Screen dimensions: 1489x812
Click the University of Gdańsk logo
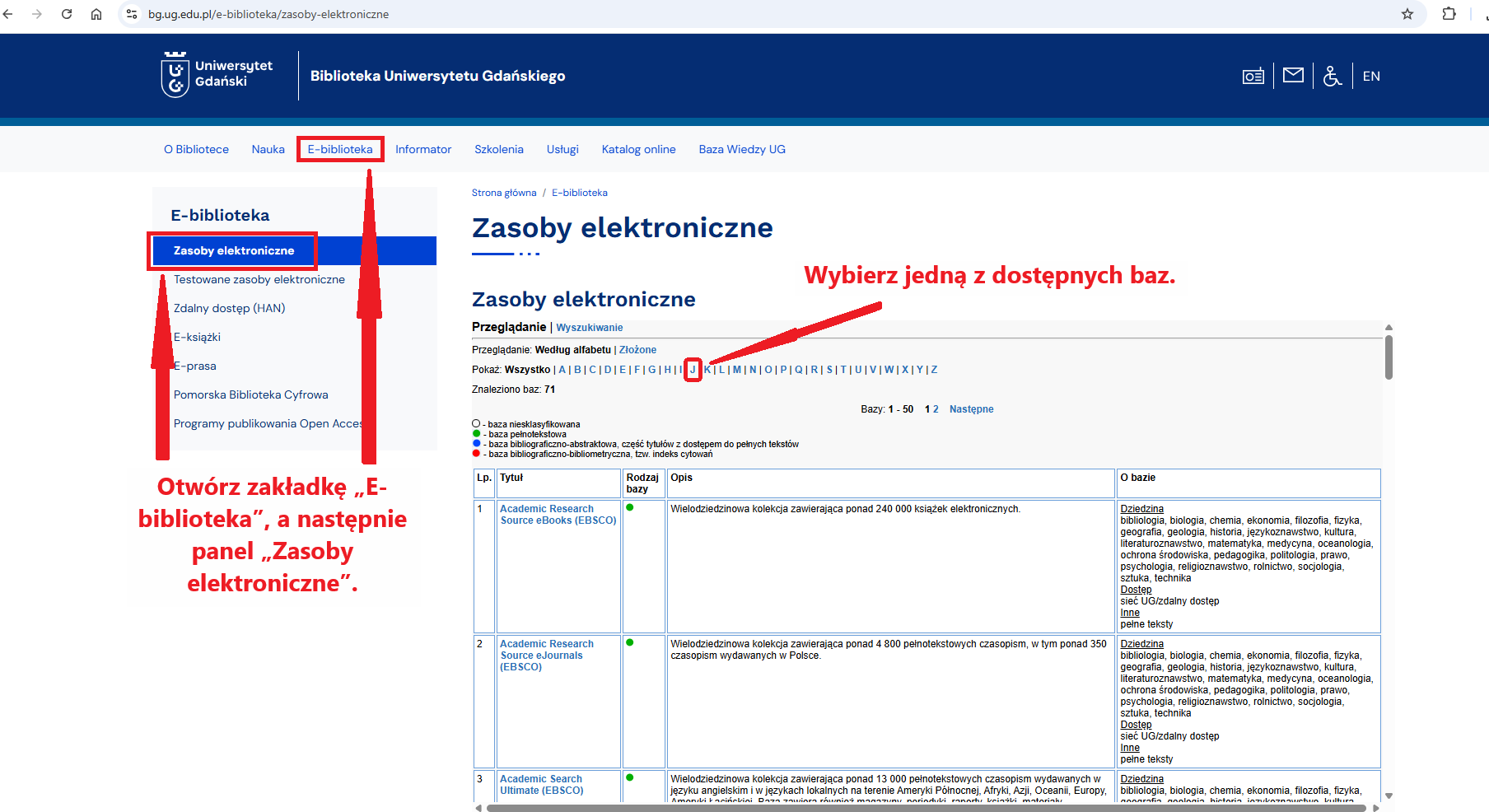coord(217,75)
